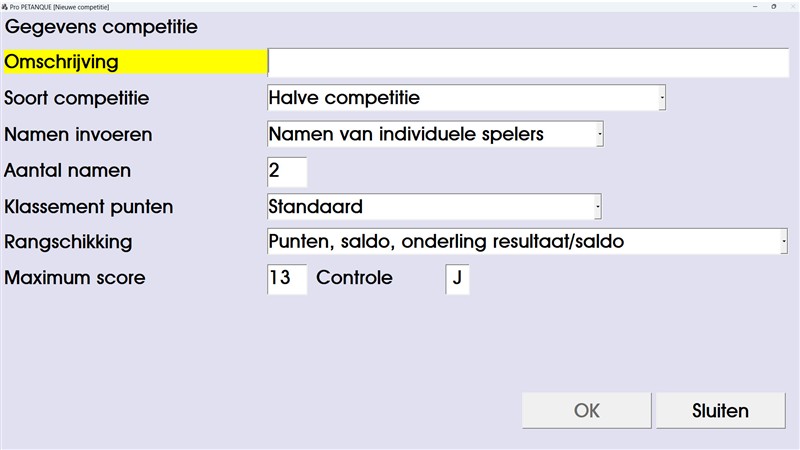Maximize the Pro PETANQUE window
The width and height of the screenshot is (800, 450).
(x=772, y=5)
